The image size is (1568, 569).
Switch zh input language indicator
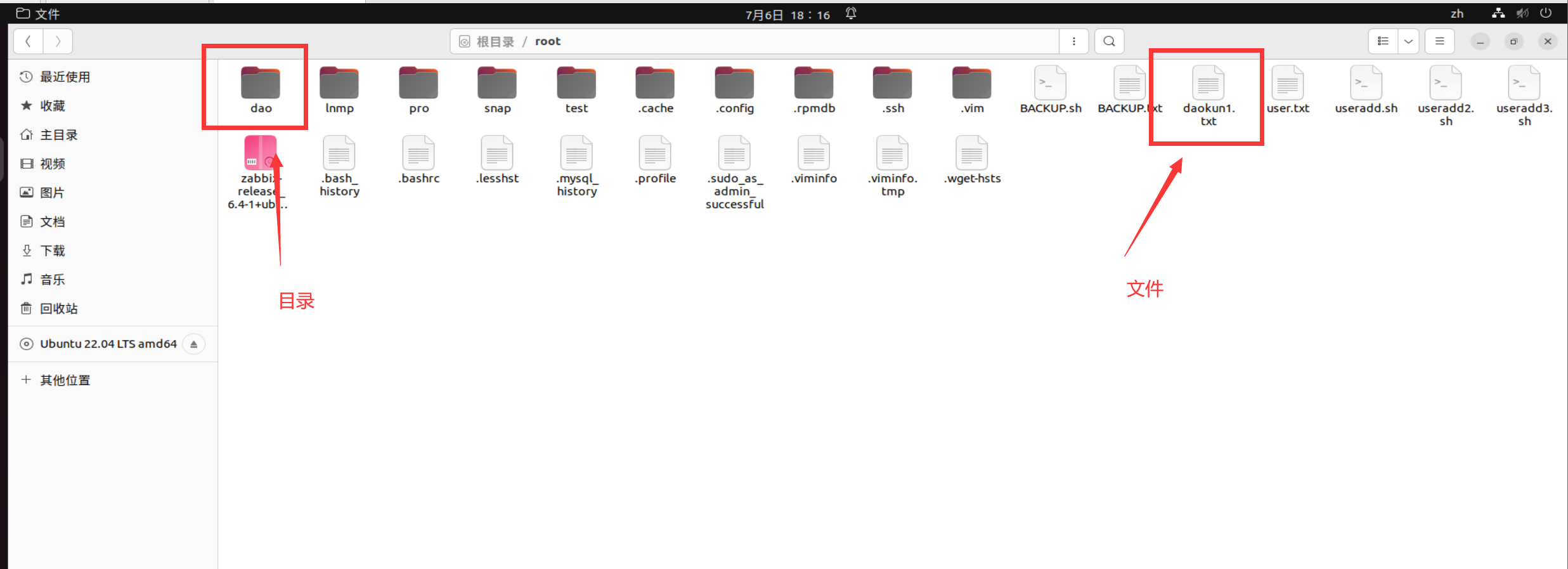[x=1457, y=13]
